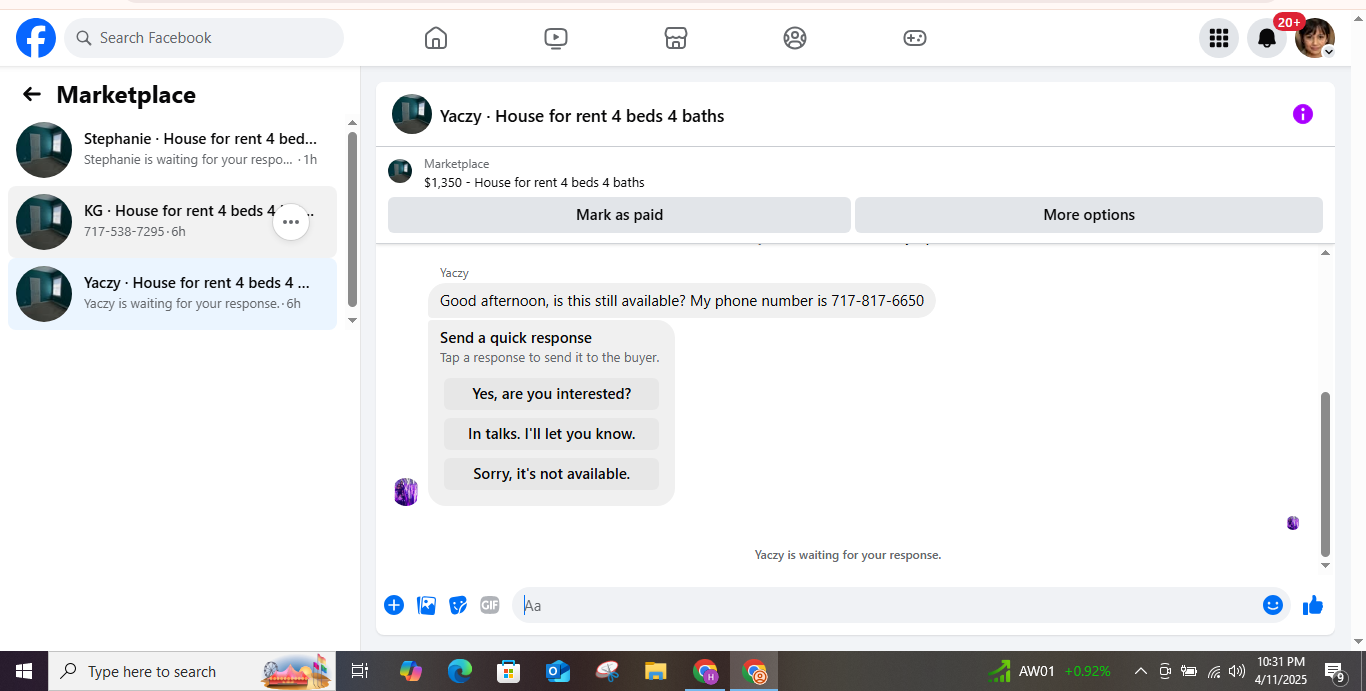
Task: Open the Stephanie House for rent conversation
Action: (x=172, y=150)
